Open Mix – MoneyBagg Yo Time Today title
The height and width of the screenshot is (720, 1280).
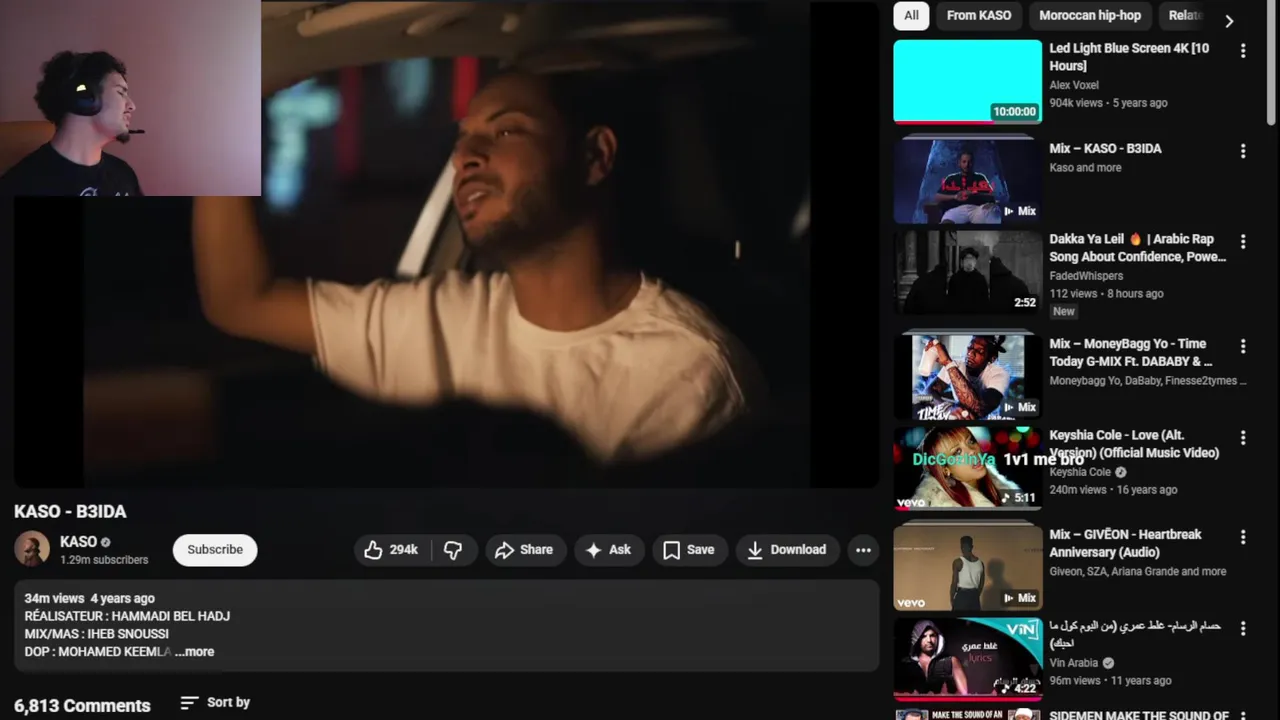coord(1130,352)
